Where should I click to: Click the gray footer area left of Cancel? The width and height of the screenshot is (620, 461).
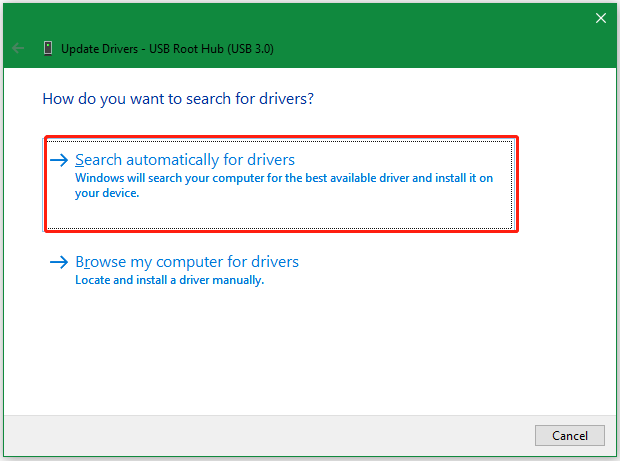tap(270, 435)
